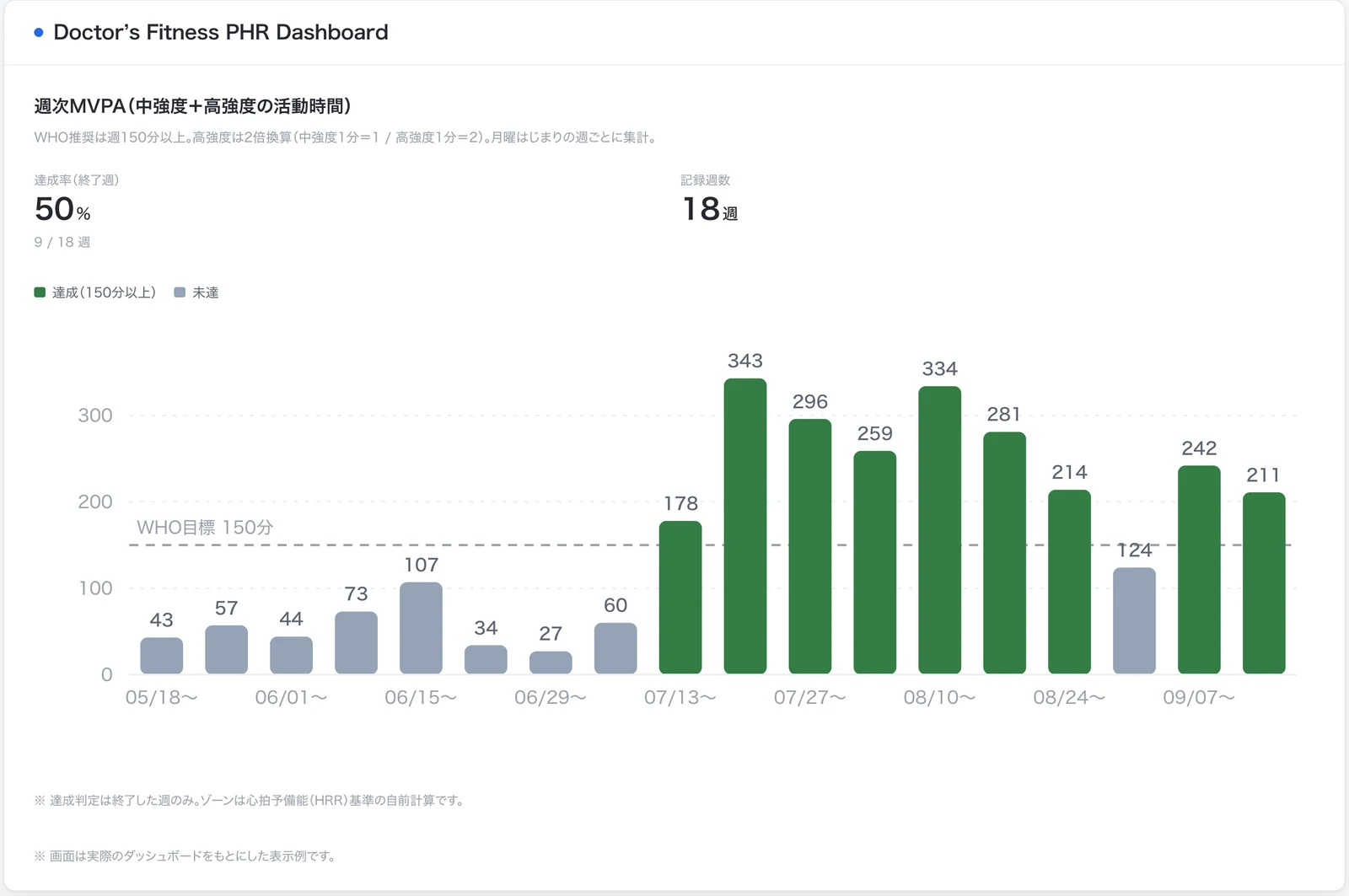Select the green bar labeled 178
The width and height of the screenshot is (1349, 896).
[680, 598]
